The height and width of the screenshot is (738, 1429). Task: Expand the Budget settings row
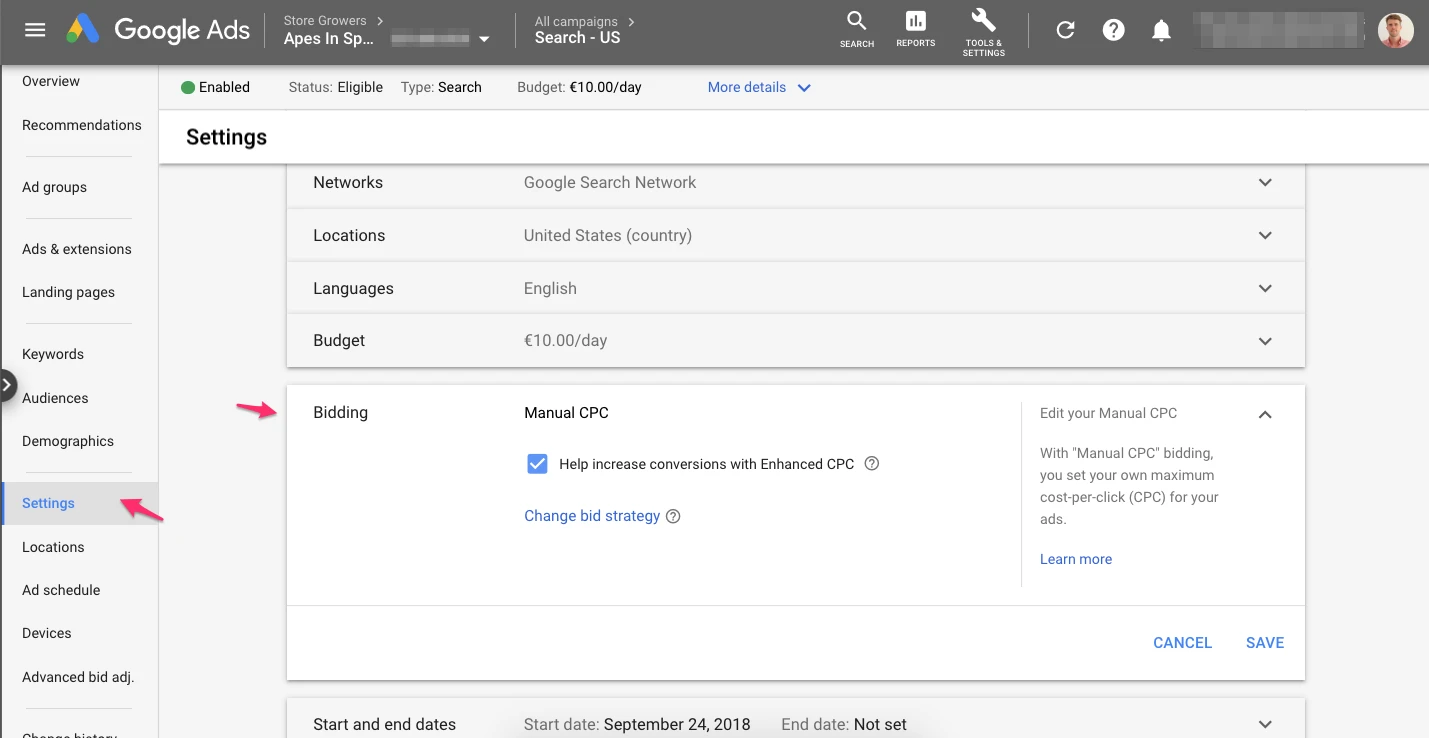(x=796, y=341)
